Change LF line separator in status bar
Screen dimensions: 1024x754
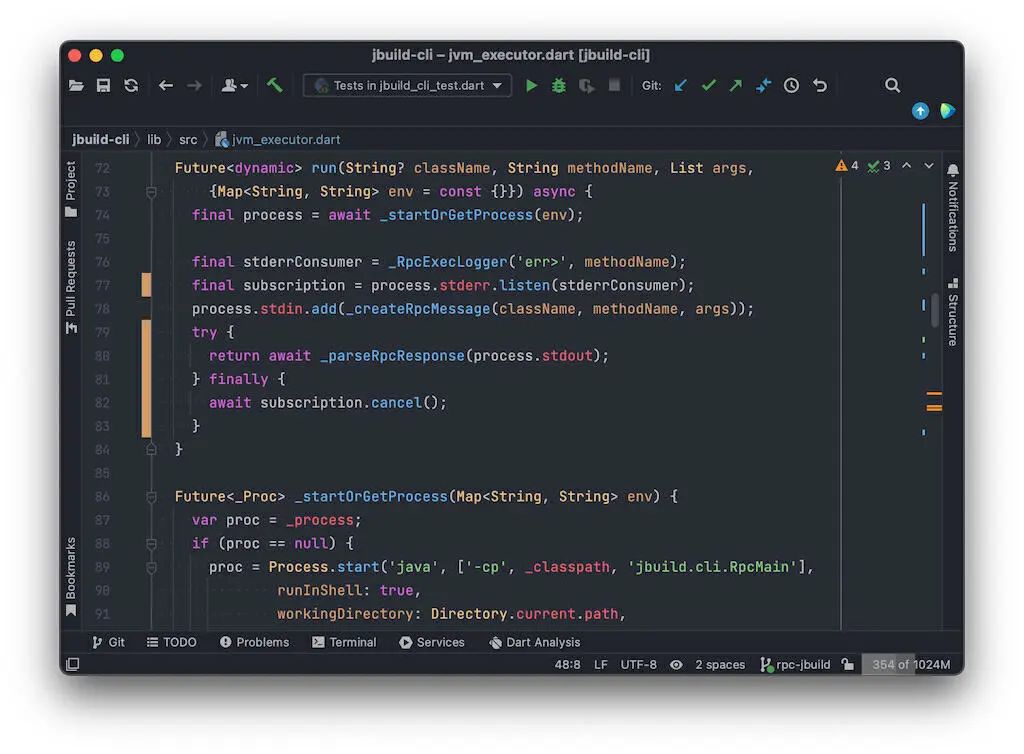tap(600, 665)
